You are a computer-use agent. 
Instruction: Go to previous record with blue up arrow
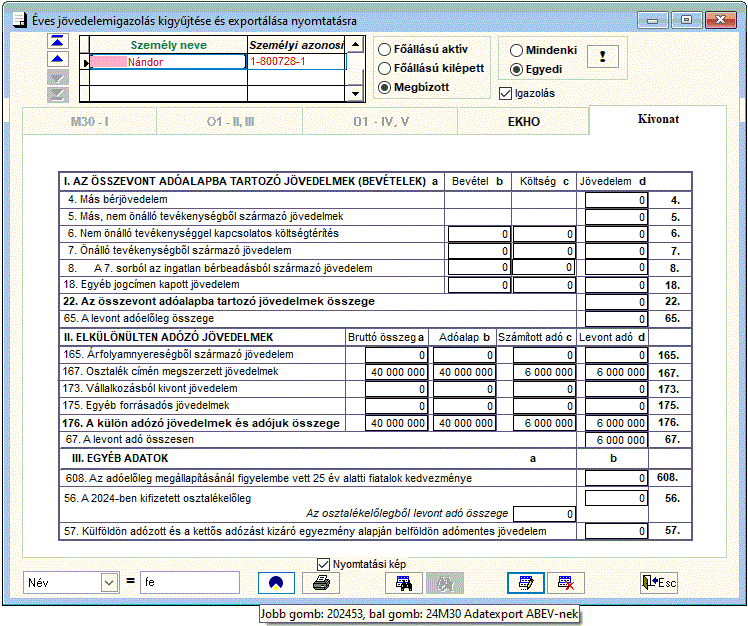coord(58,59)
